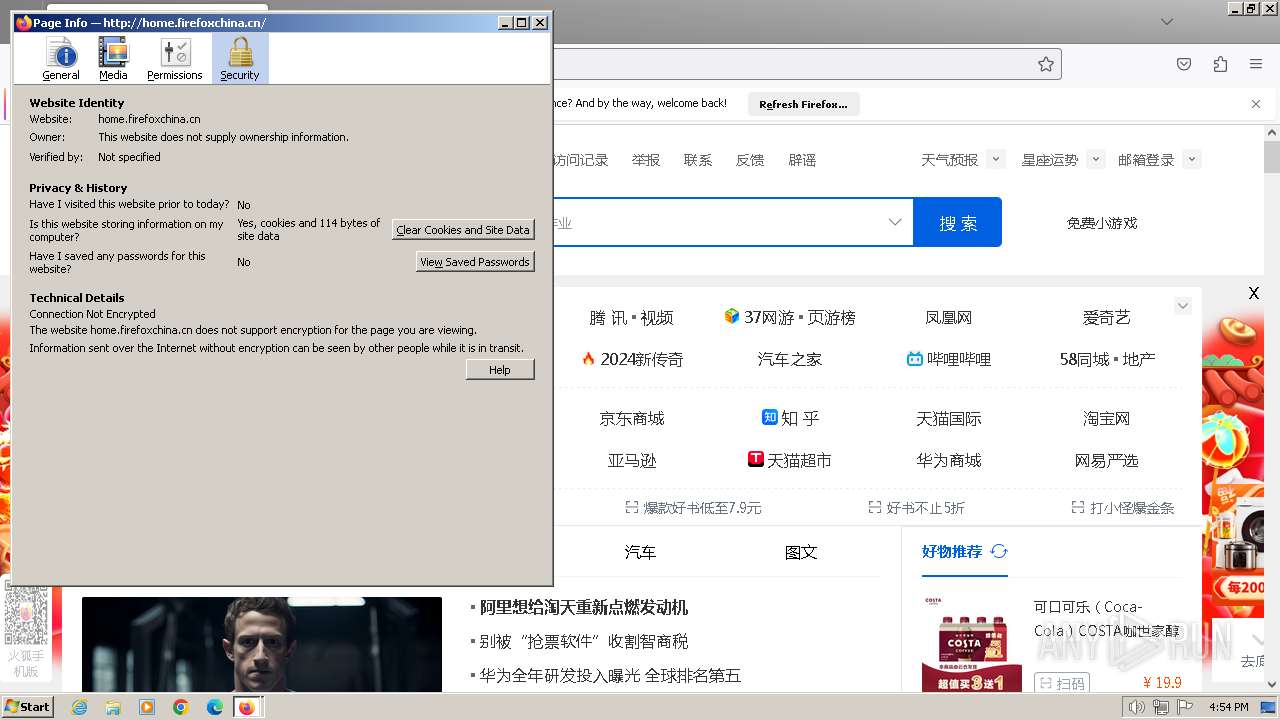Click the Windows Start button
This screenshot has height=720, width=1280.
(x=27, y=707)
